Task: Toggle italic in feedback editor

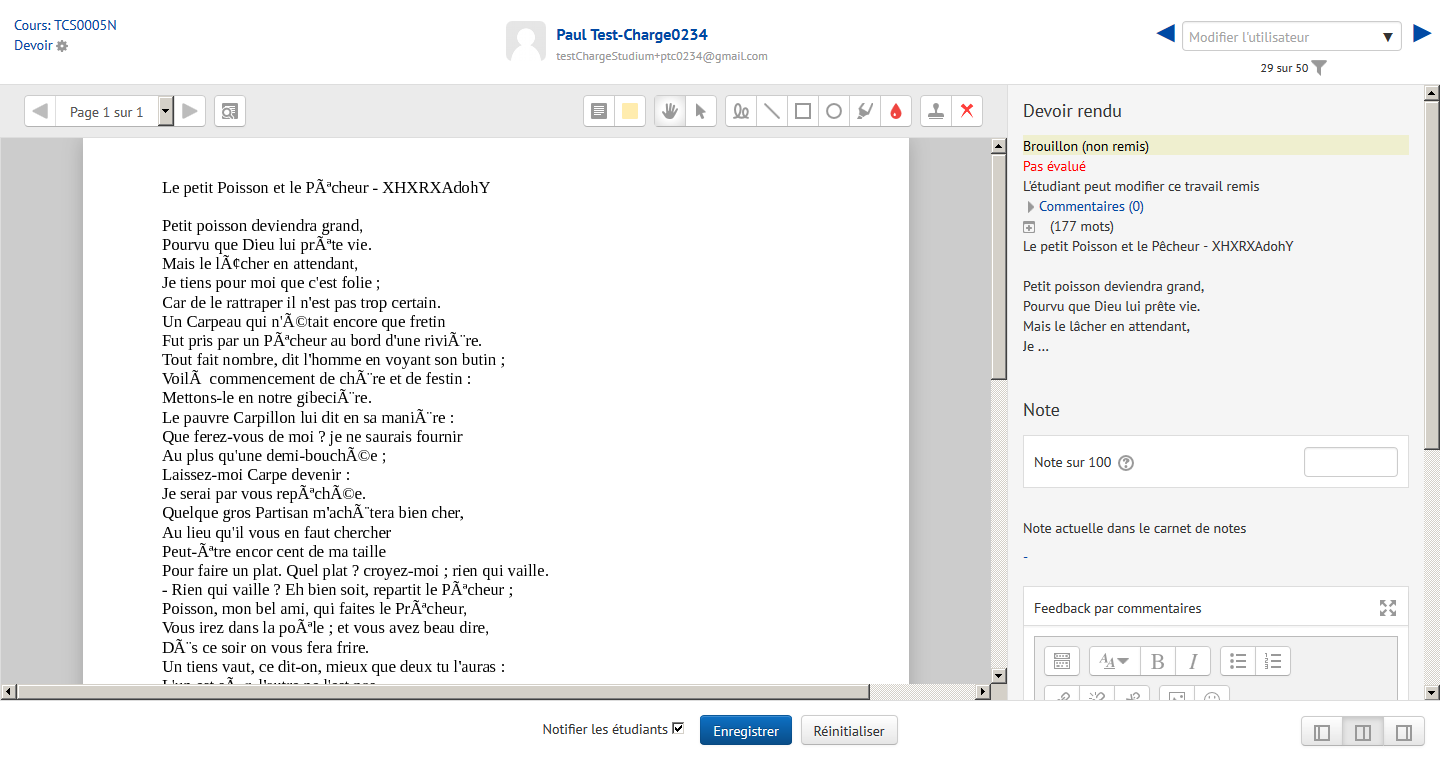Action: (1193, 661)
